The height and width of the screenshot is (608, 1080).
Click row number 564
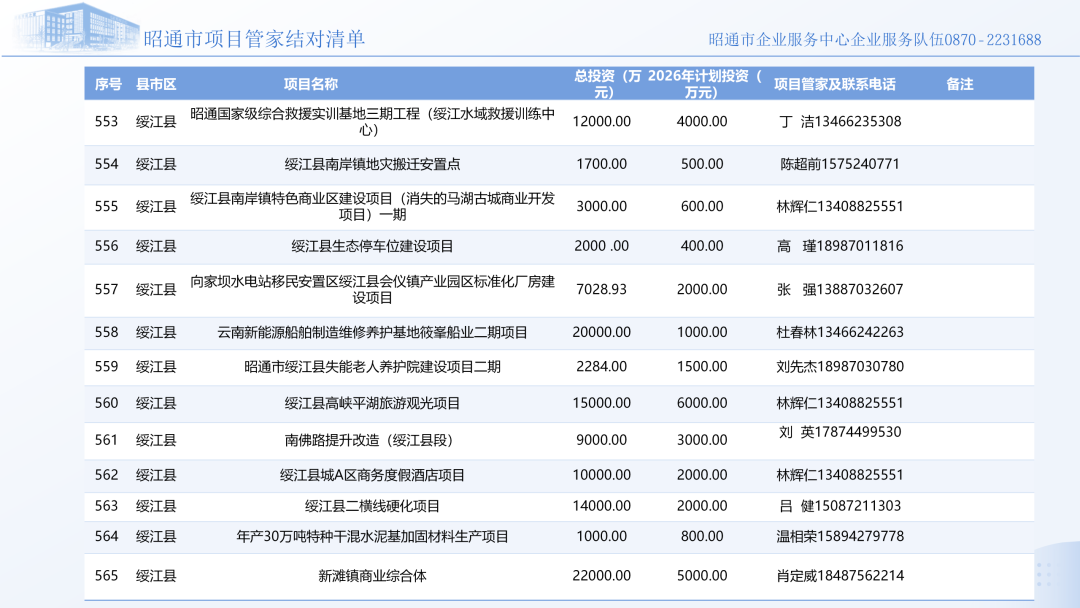[107, 536]
